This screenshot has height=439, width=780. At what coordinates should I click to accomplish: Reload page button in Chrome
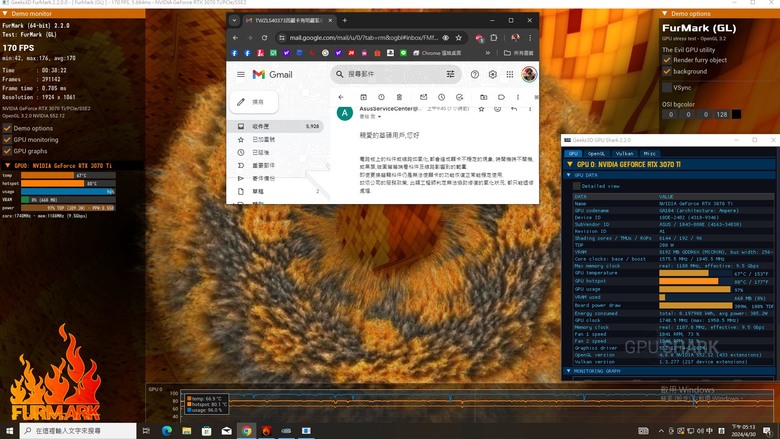coord(264,38)
